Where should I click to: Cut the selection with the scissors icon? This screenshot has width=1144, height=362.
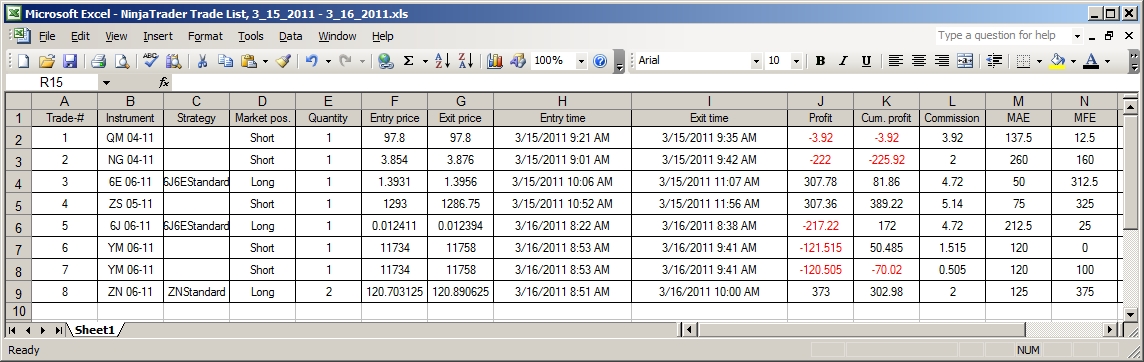tap(203, 61)
